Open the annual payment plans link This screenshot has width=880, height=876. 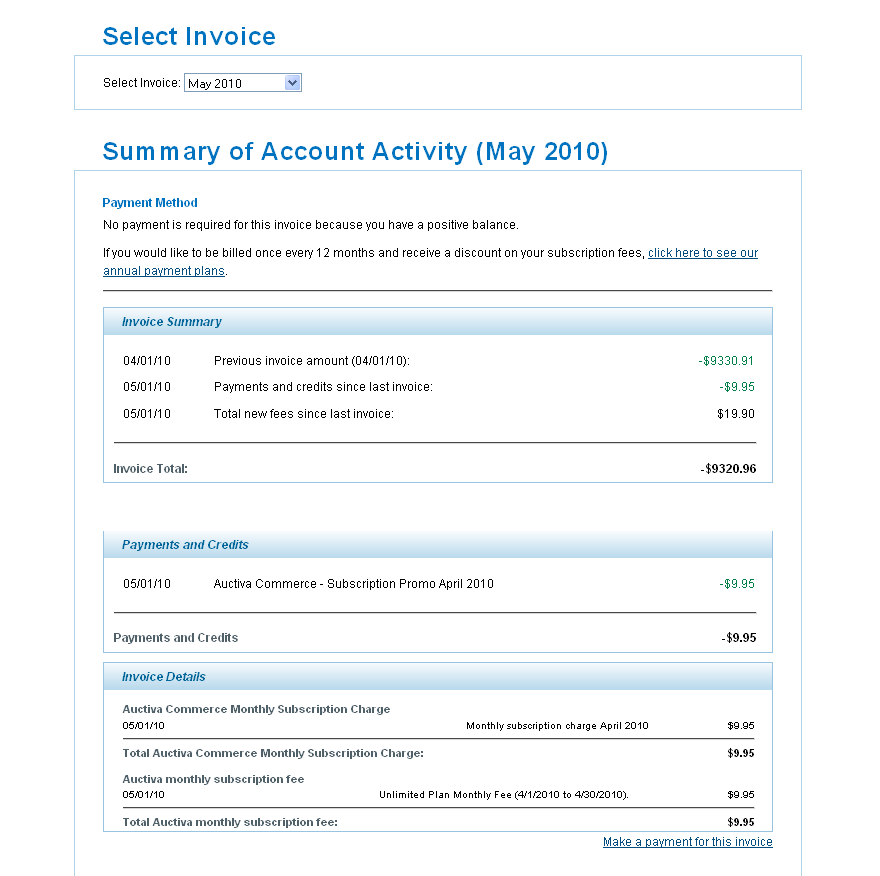point(702,253)
